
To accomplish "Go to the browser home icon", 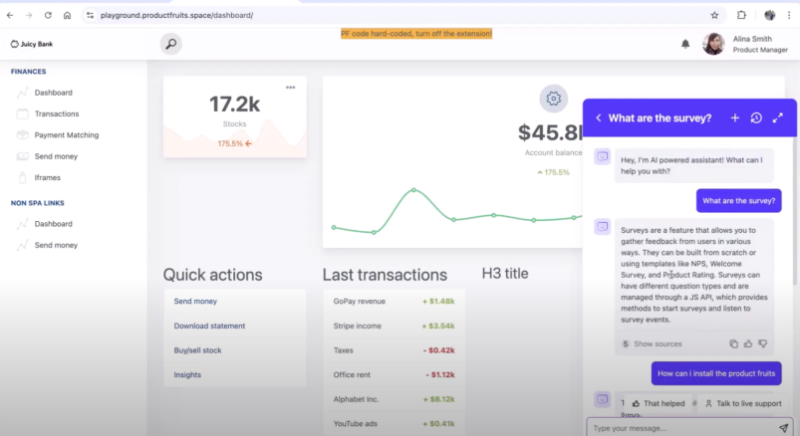I will tap(67, 15).
